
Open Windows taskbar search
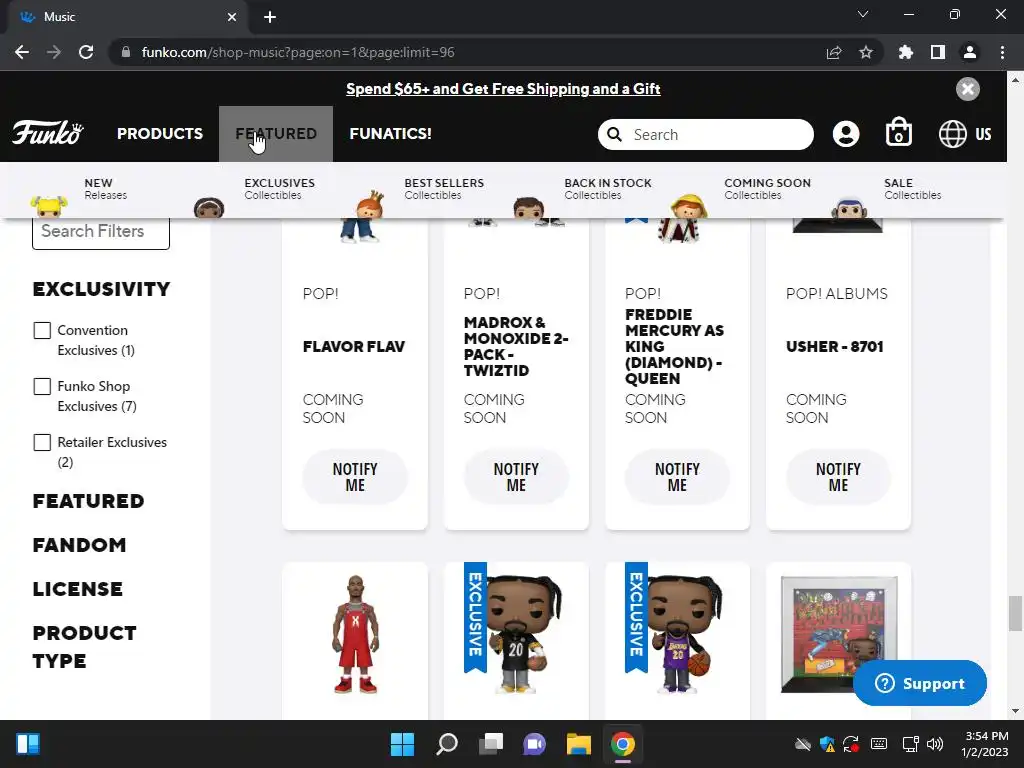coord(447,744)
